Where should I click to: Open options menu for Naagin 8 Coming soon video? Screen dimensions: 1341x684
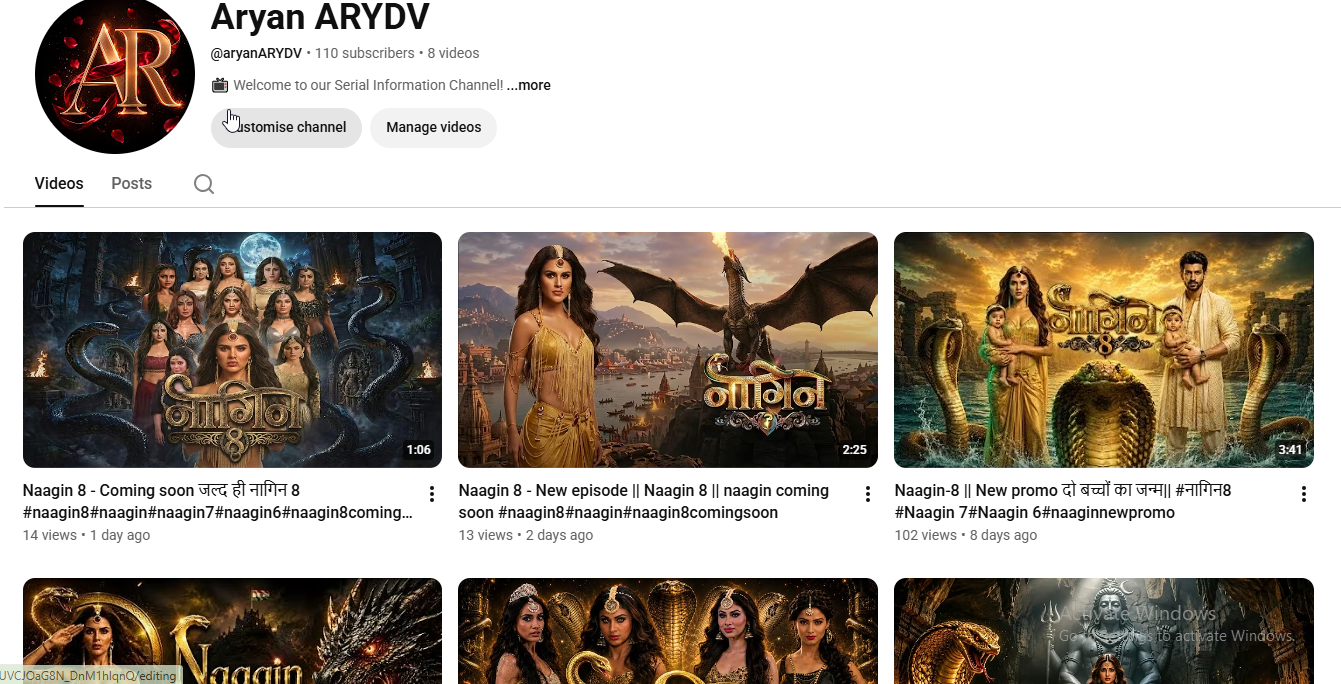[x=432, y=494]
